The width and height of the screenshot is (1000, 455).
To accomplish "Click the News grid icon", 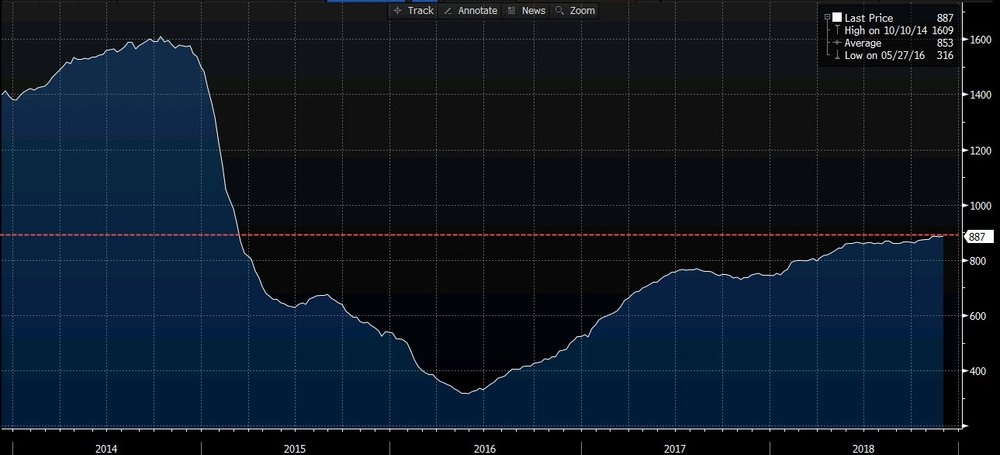I will [x=511, y=10].
